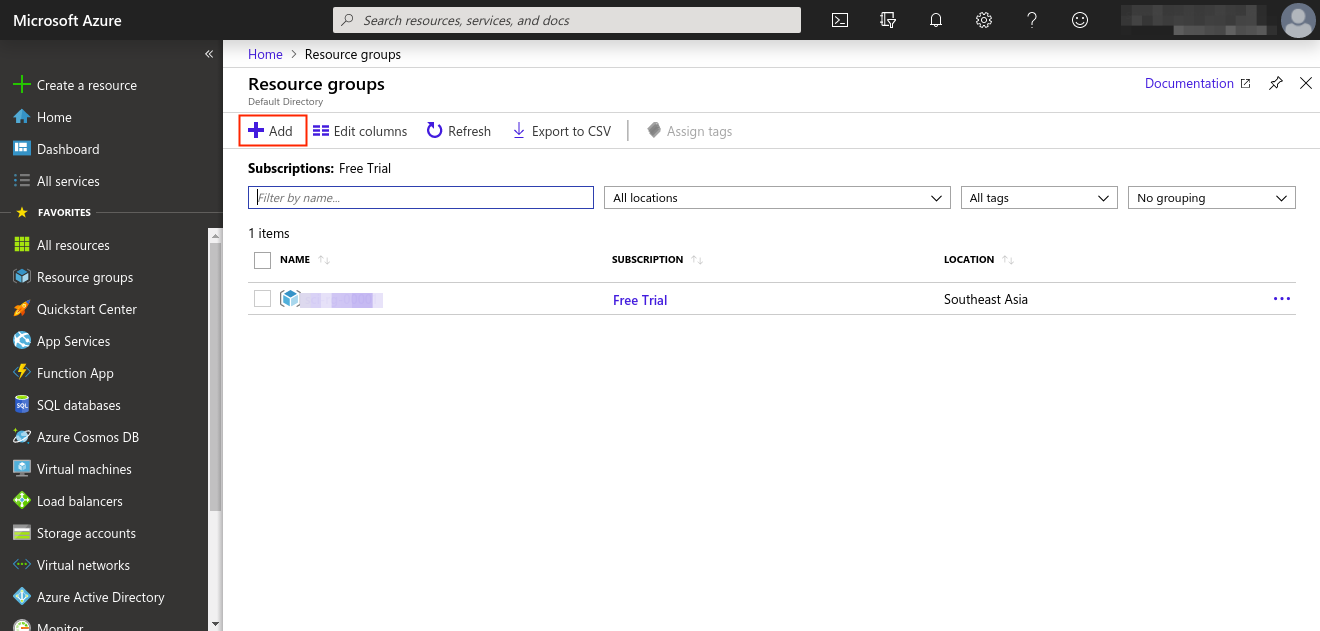Open the account avatar menu

[x=1298, y=20]
